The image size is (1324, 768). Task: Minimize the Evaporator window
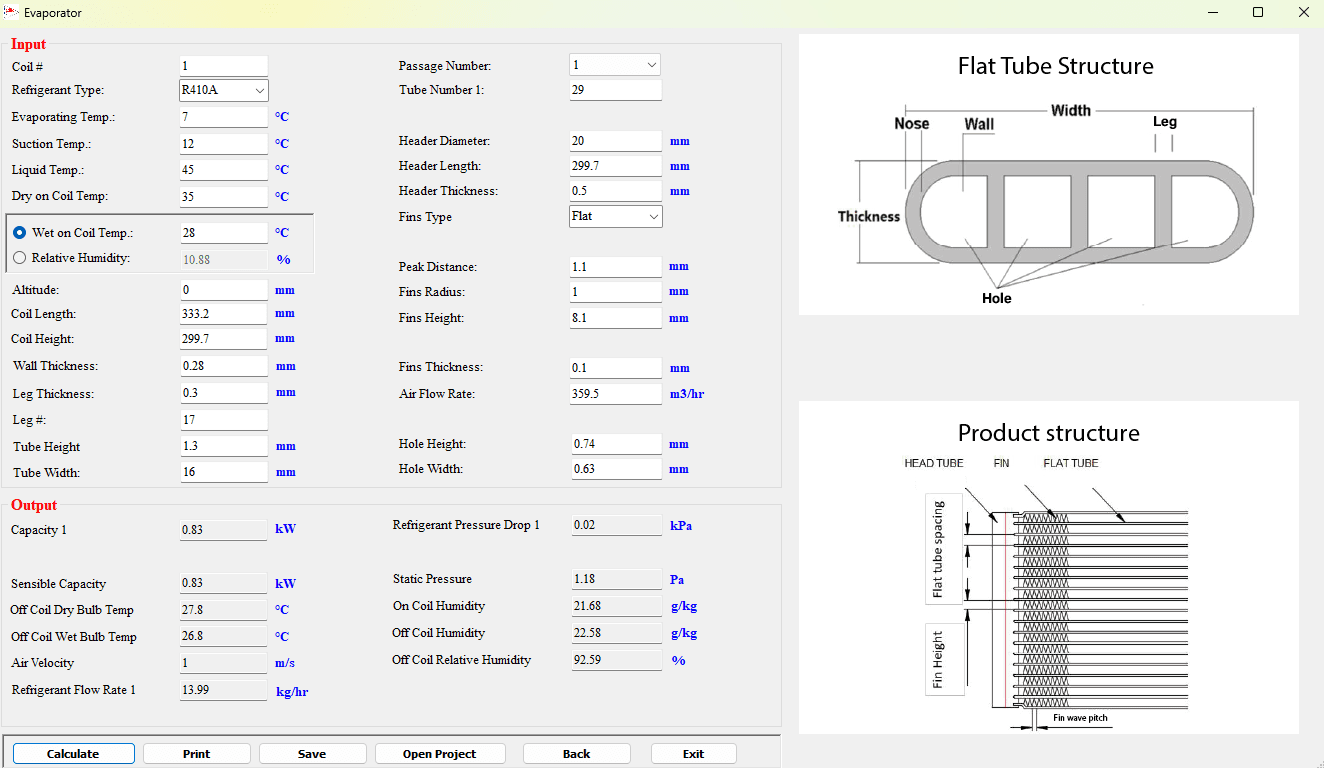(x=1213, y=13)
